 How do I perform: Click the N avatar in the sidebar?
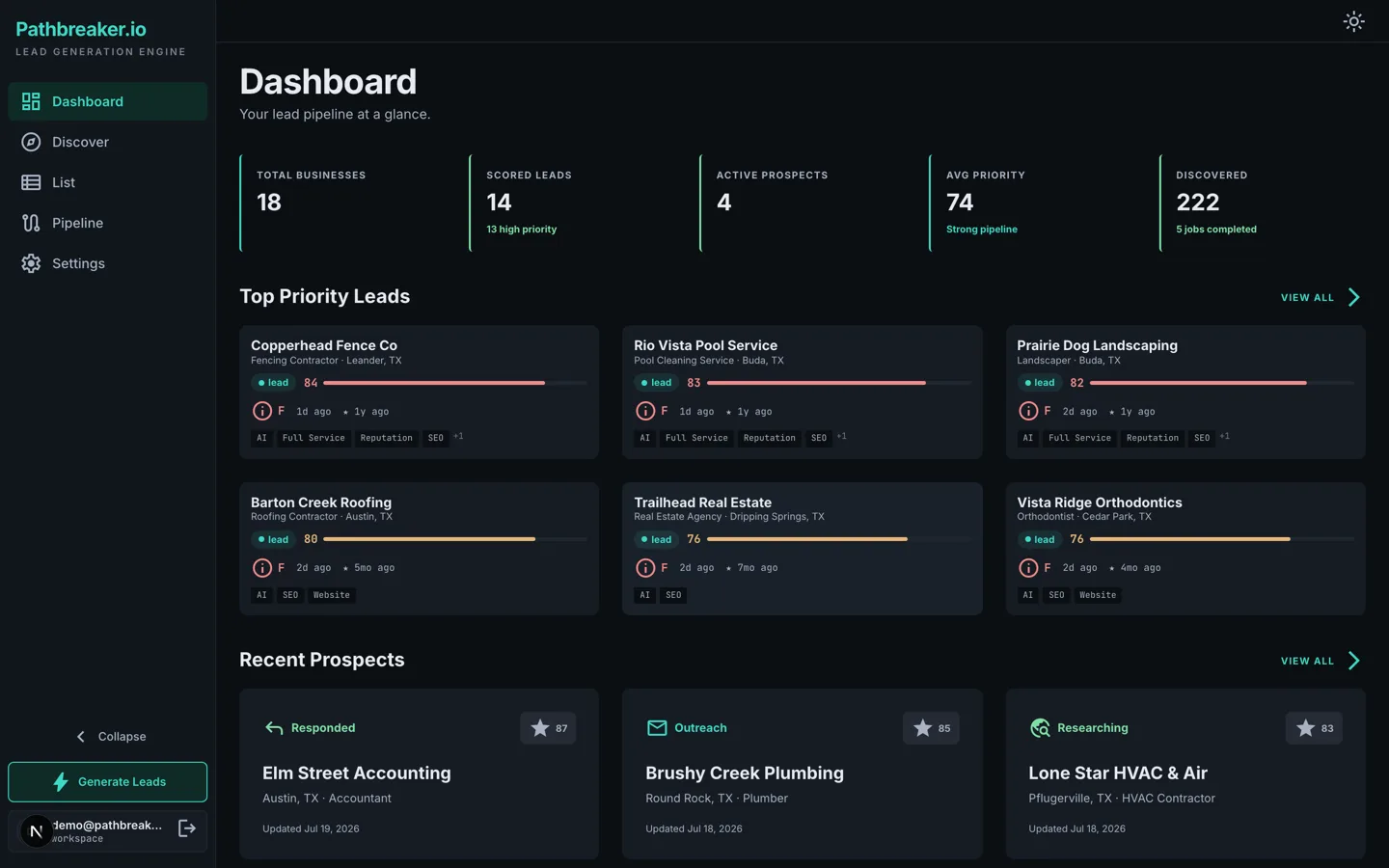37,830
